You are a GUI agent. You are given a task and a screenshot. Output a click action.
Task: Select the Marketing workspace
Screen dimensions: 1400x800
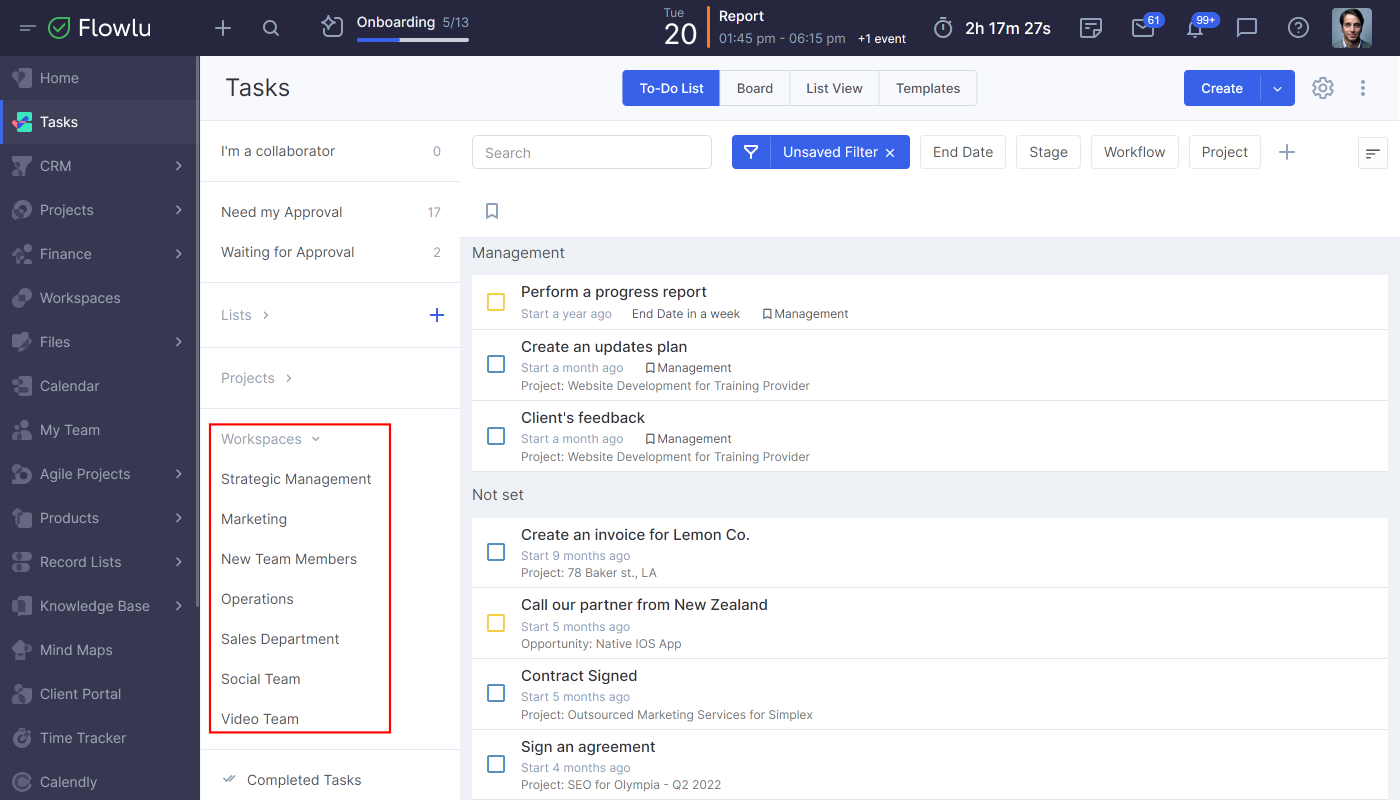[x=254, y=519]
